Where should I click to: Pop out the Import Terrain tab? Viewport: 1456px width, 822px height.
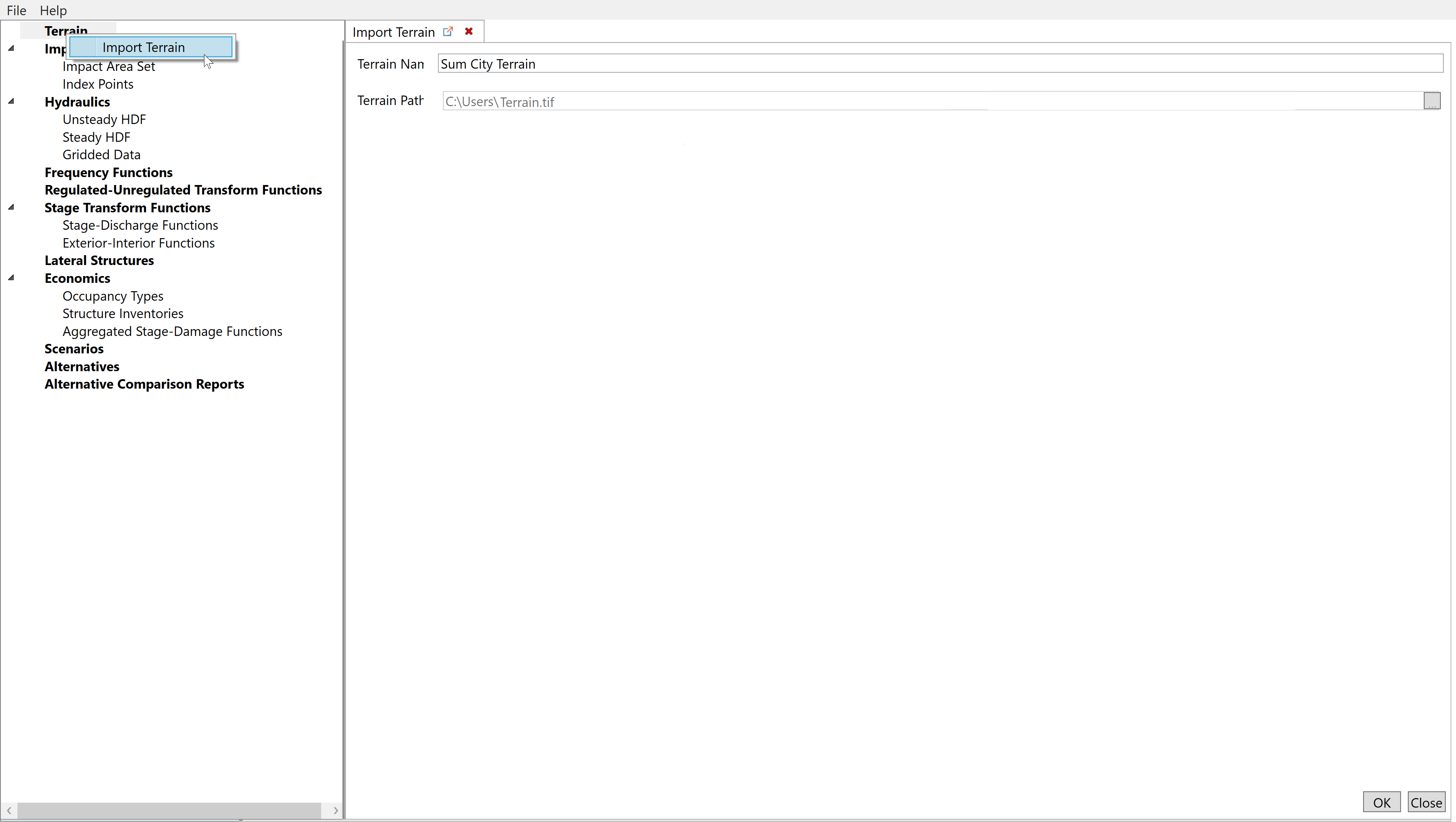tap(448, 31)
